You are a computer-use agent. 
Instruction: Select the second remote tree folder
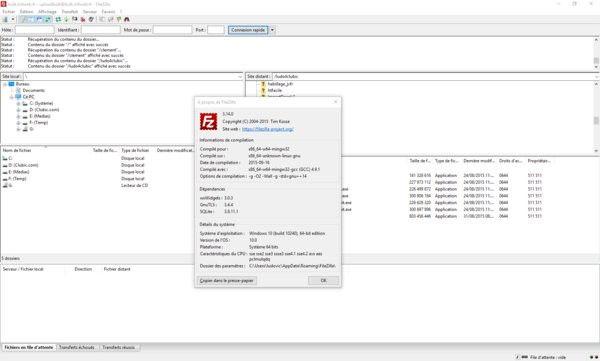pyautogui.click(x=274, y=90)
